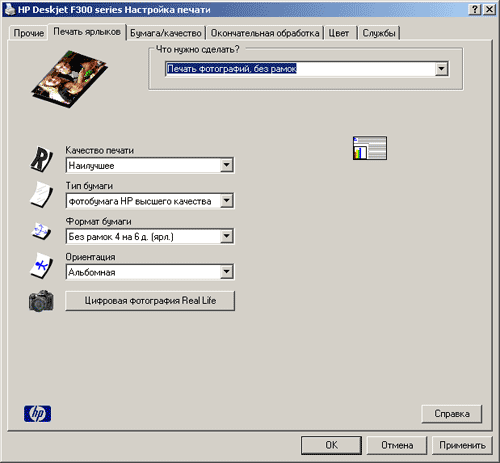500x463 pixels.
Task: Go to Окончательная обработка tab
Action: pyautogui.click(x=265, y=33)
